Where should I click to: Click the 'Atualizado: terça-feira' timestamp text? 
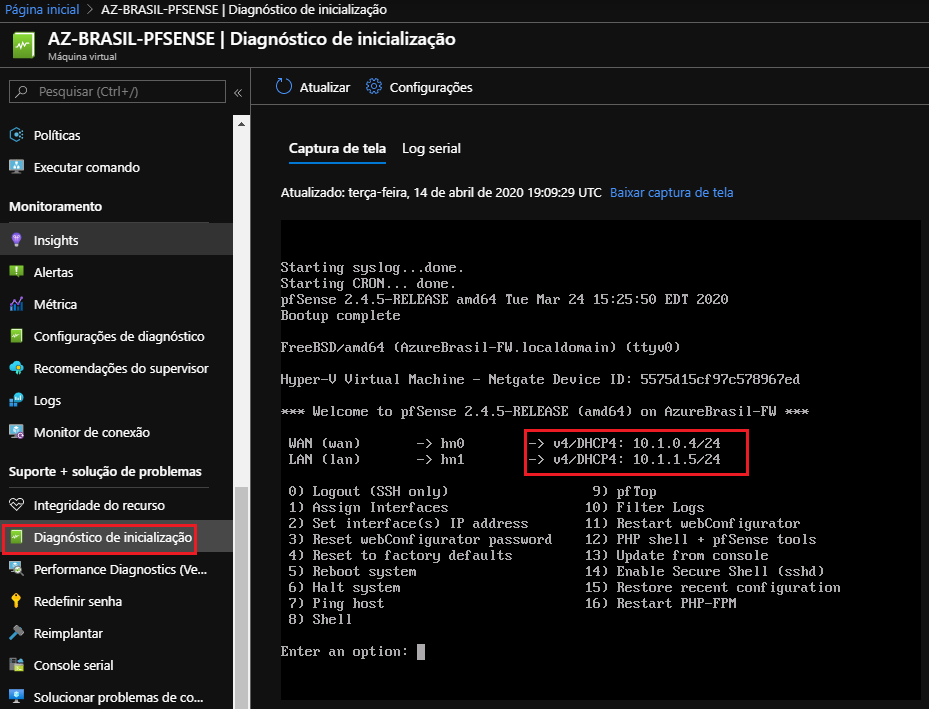(x=441, y=193)
